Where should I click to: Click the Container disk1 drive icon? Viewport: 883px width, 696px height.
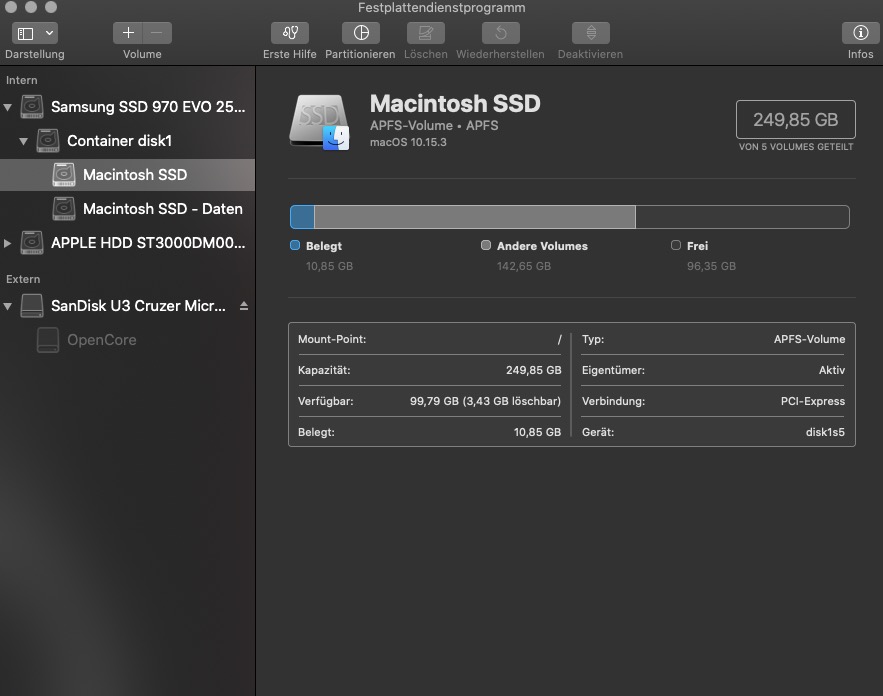pos(48,140)
